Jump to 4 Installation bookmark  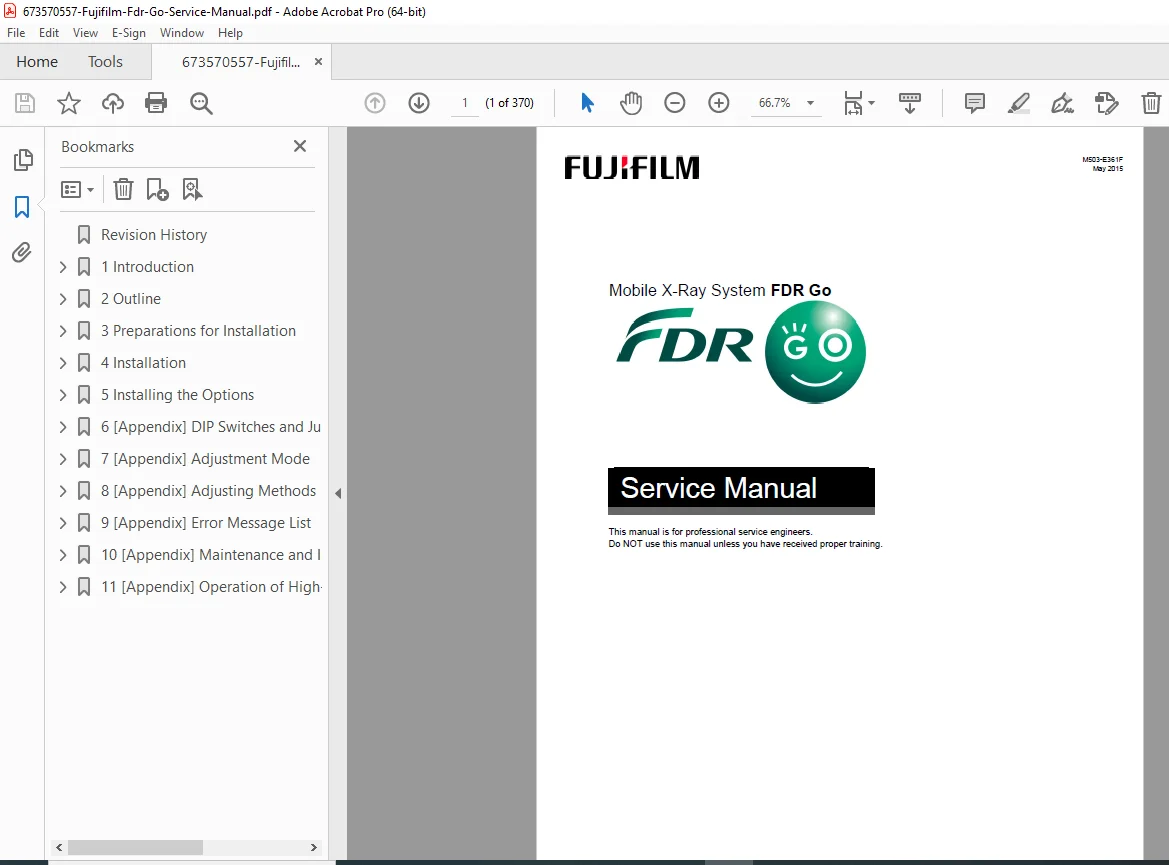click(x=143, y=363)
